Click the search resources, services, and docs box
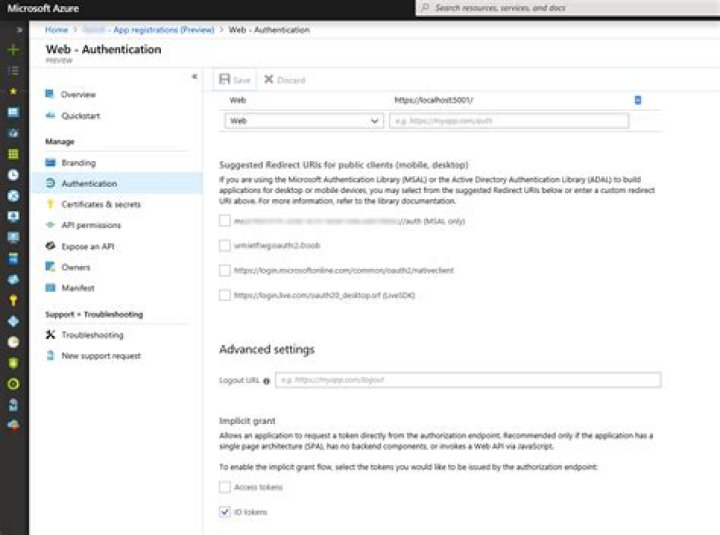The width and height of the screenshot is (720, 535). (568, 8)
